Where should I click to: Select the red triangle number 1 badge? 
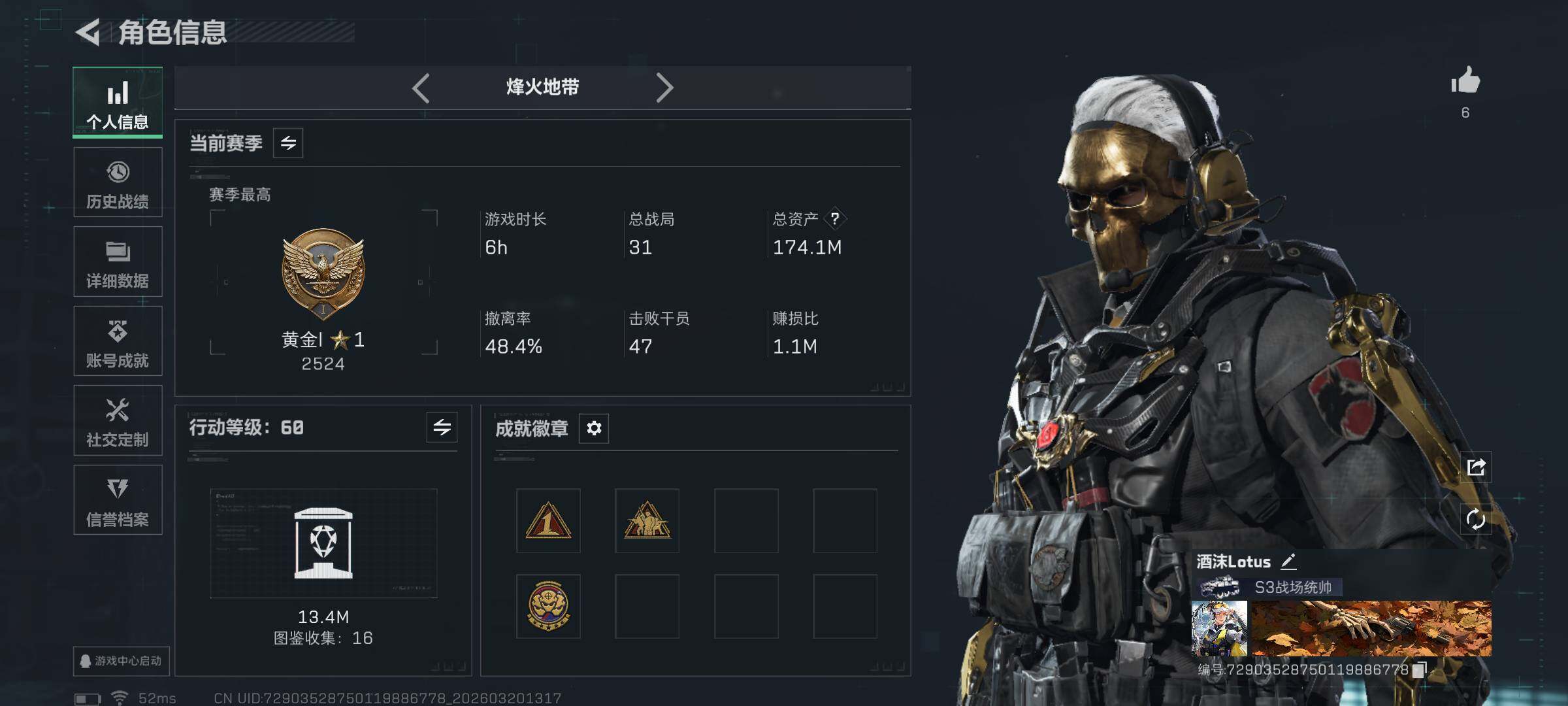(548, 521)
